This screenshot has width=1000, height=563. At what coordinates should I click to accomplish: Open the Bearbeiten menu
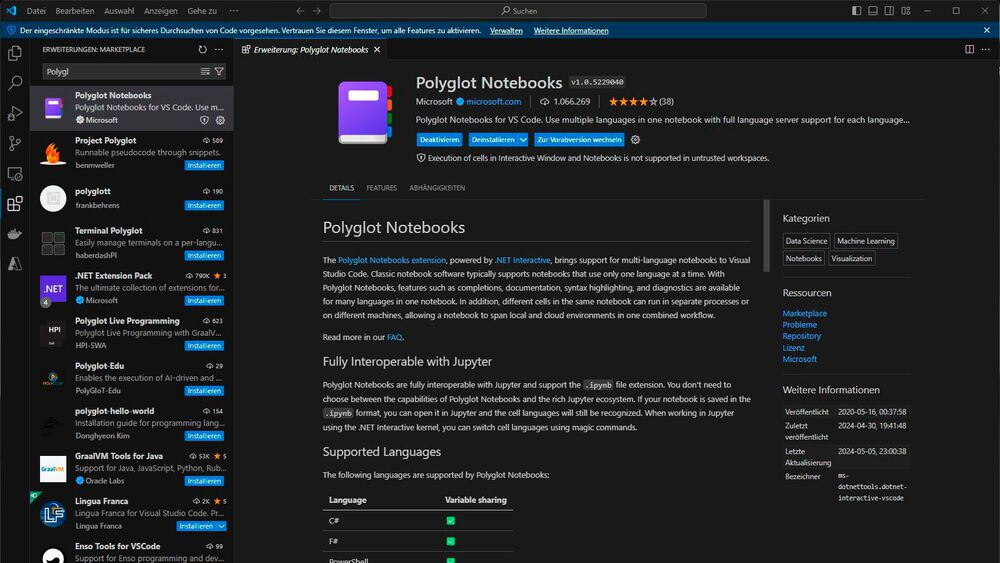click(x=75, y=11)
